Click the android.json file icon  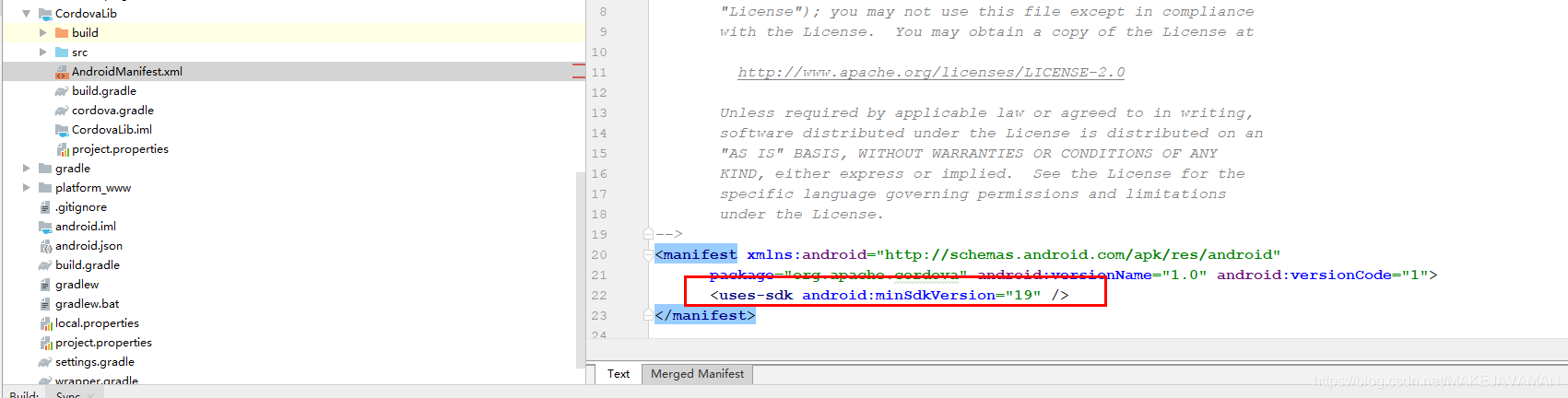(45, 245)
